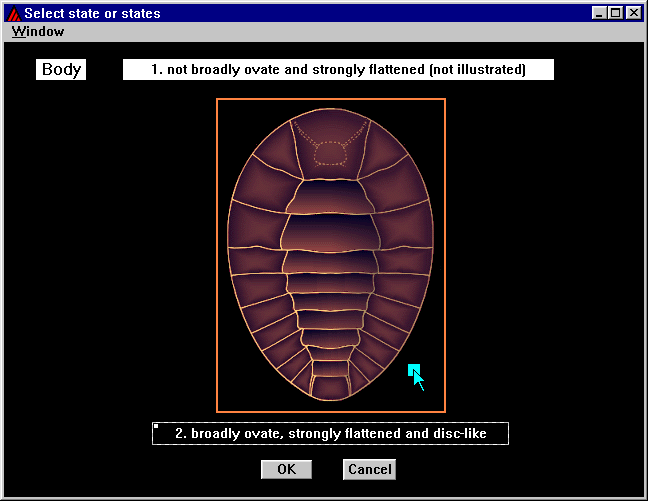Click the 'disc-like' text in state 2
The image size is (648, 501).
458,434
